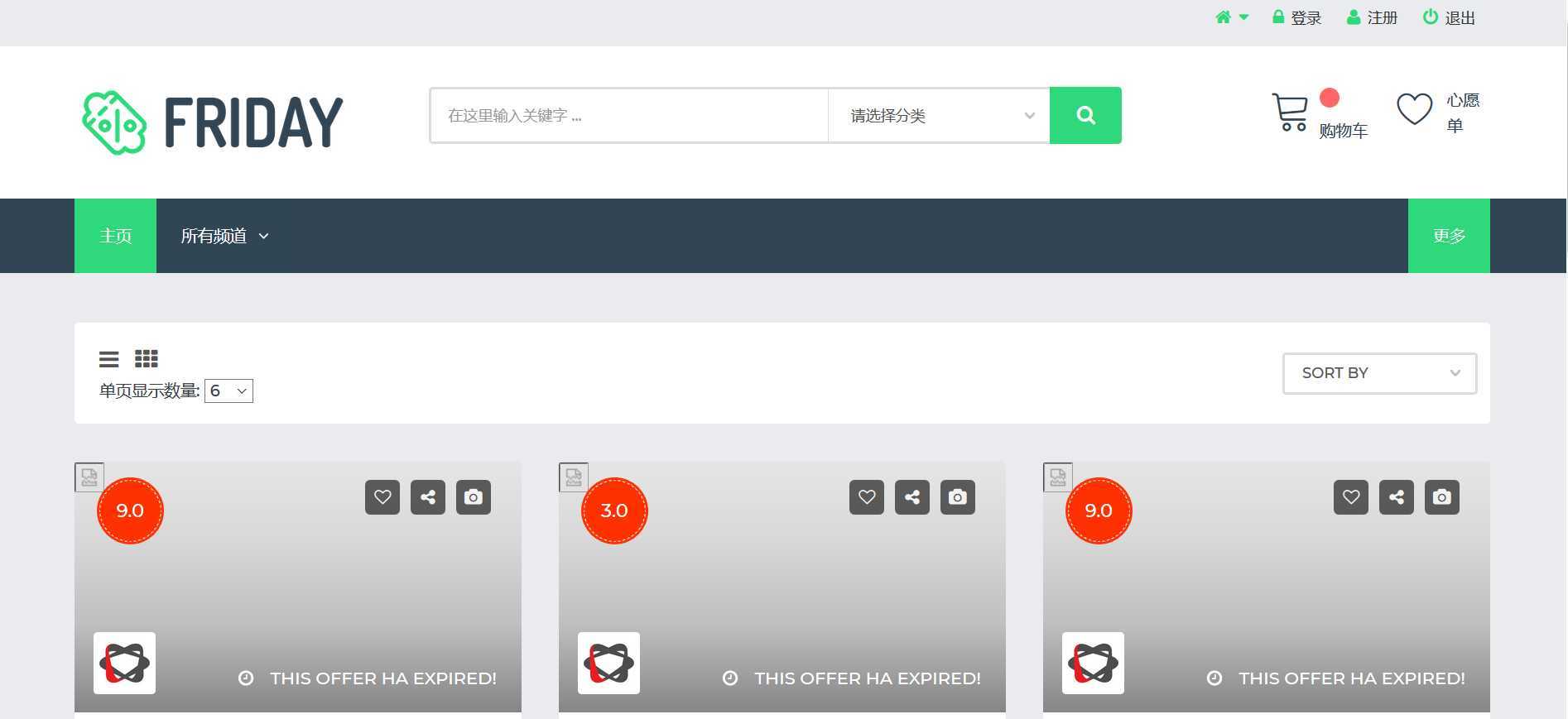This screenshot has height=719, width=1568.
Task: Click the clock icon on last card
Action: pyautogui.click(x=1214, y=678)
